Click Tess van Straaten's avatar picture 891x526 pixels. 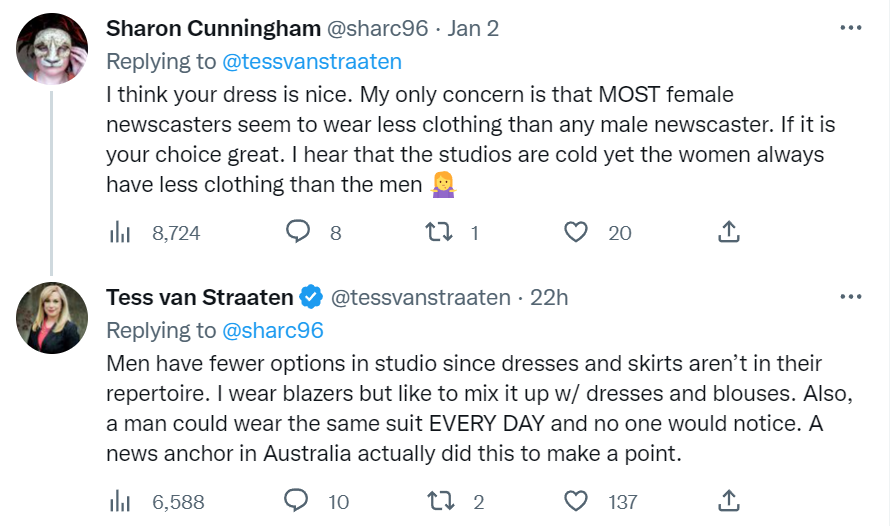pos(52,318)
